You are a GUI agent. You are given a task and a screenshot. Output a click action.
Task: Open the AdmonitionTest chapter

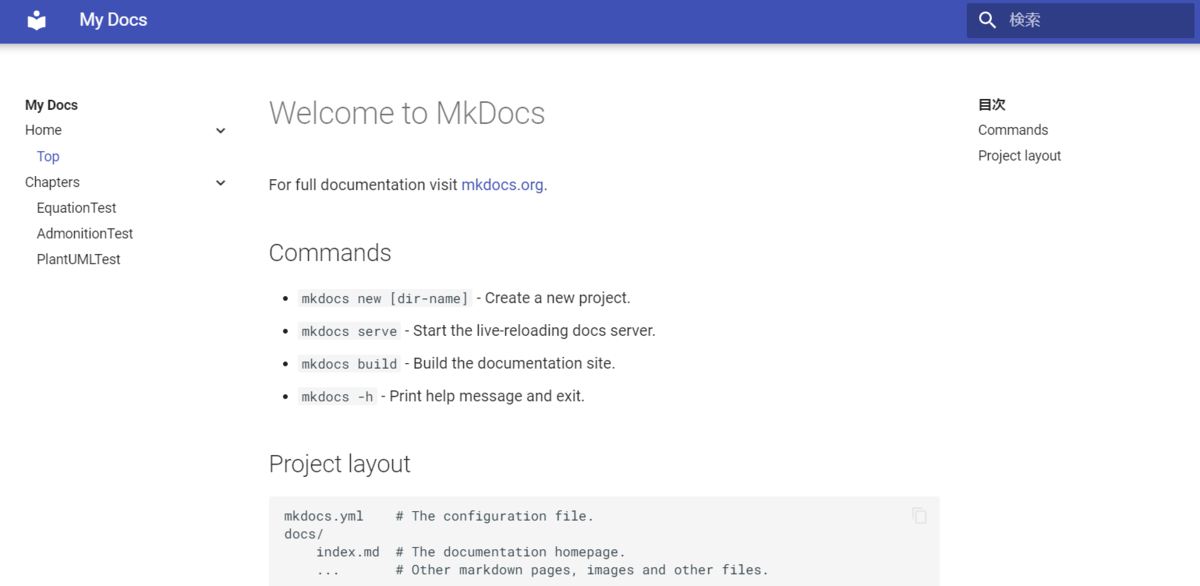[85, 233]
